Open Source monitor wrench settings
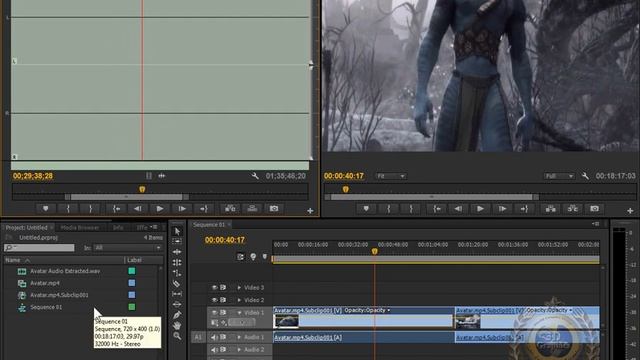 tap(255, 176)
